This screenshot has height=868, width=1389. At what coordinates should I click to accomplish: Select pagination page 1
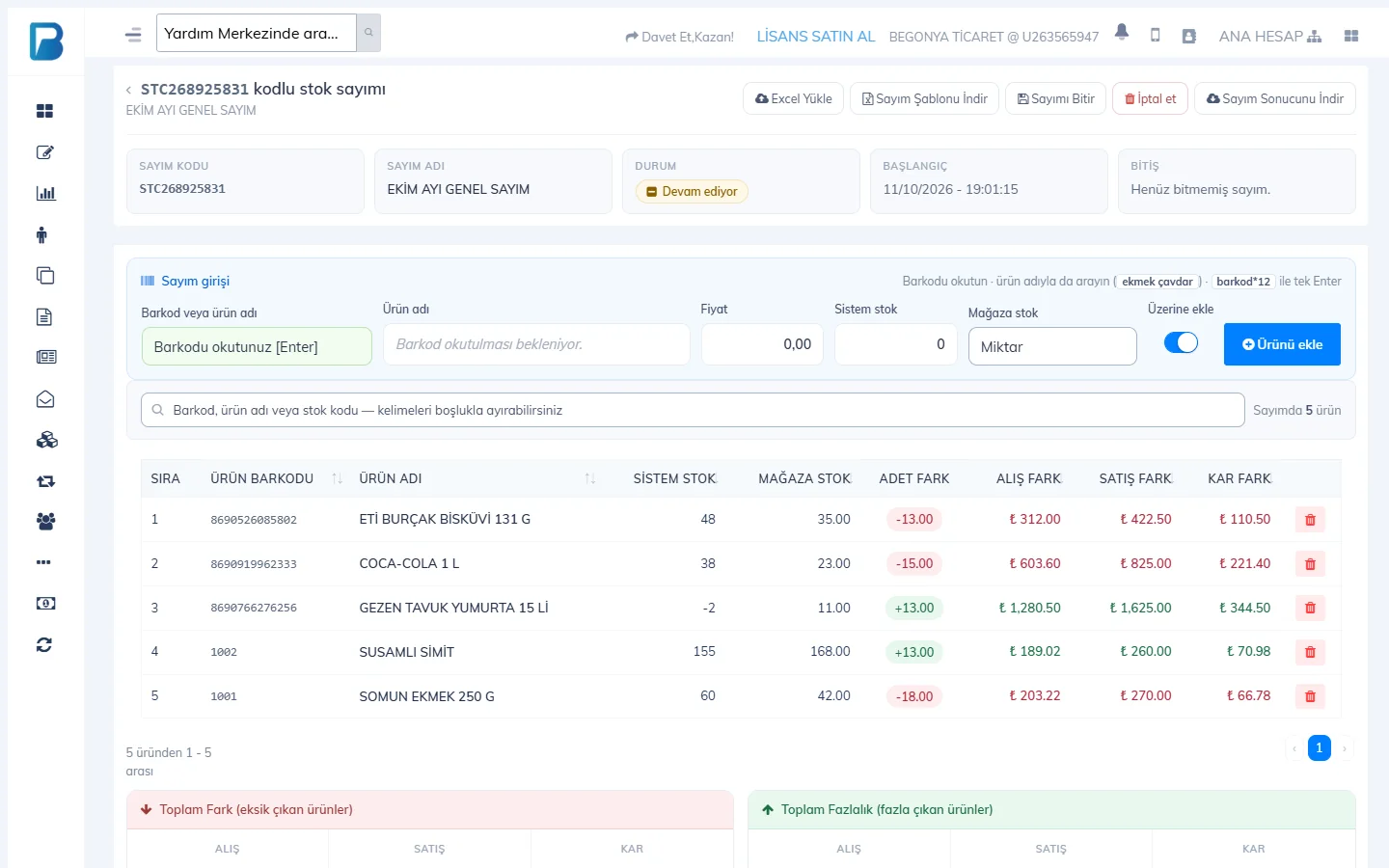click(1320, 748)
